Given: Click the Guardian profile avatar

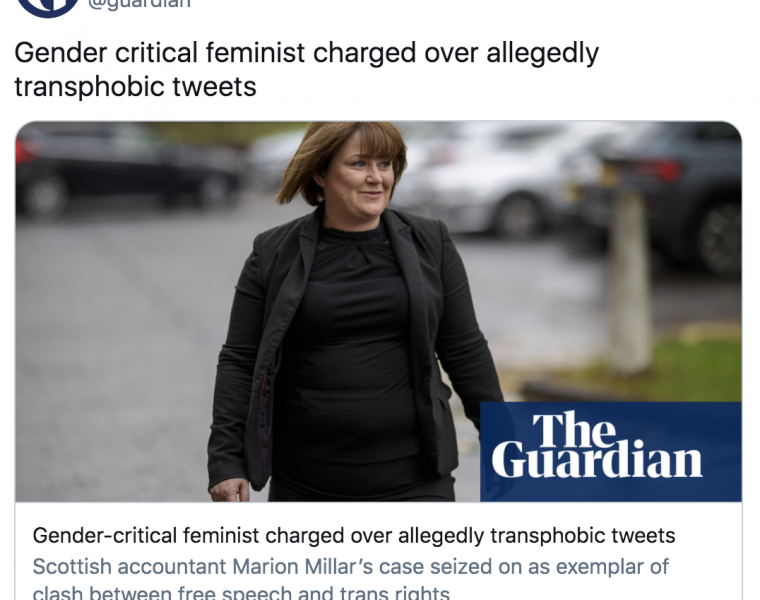Looking at the screenshot, I should pyautogui.click(x=48, y=6).
